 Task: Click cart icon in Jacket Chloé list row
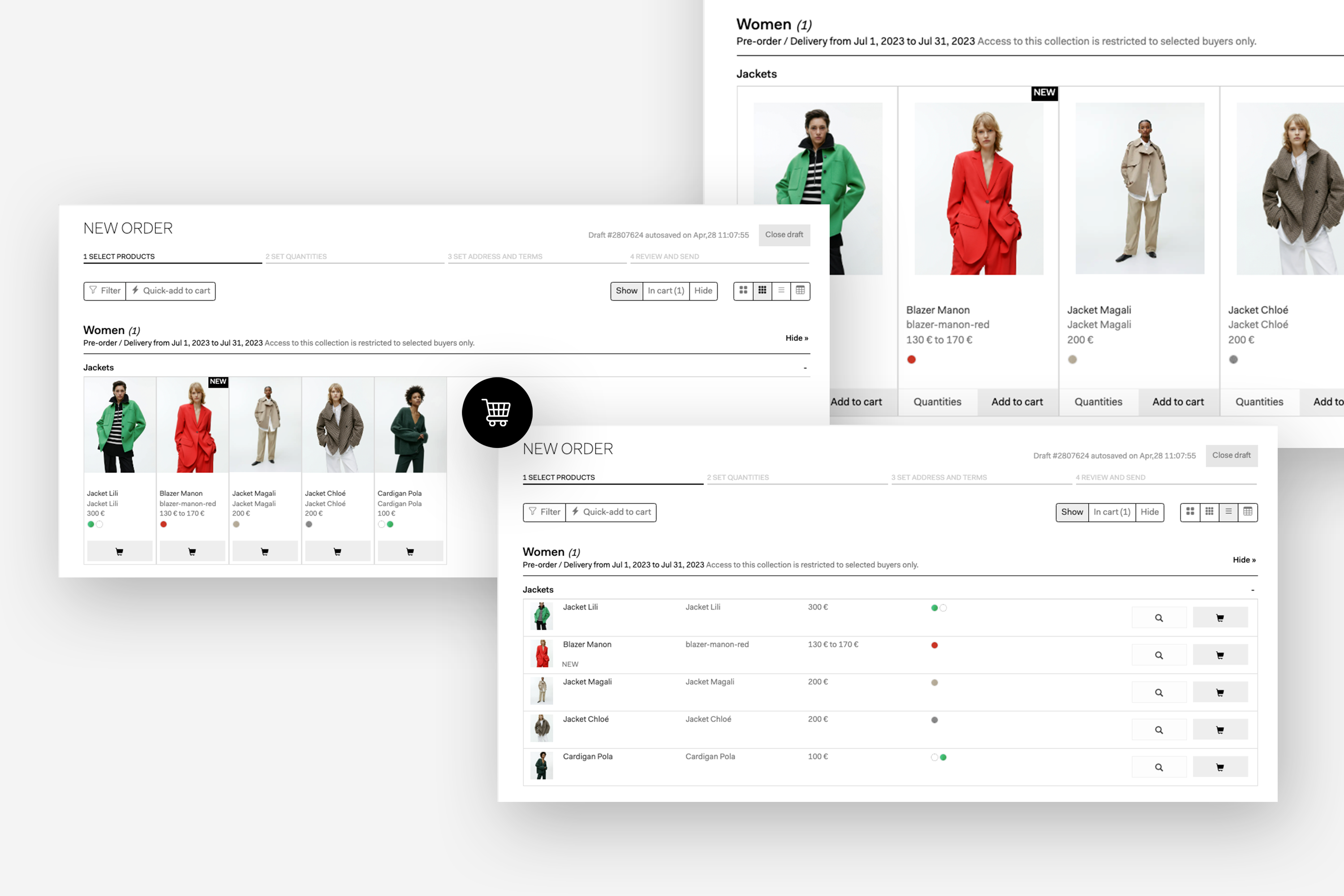point(1220,730)
